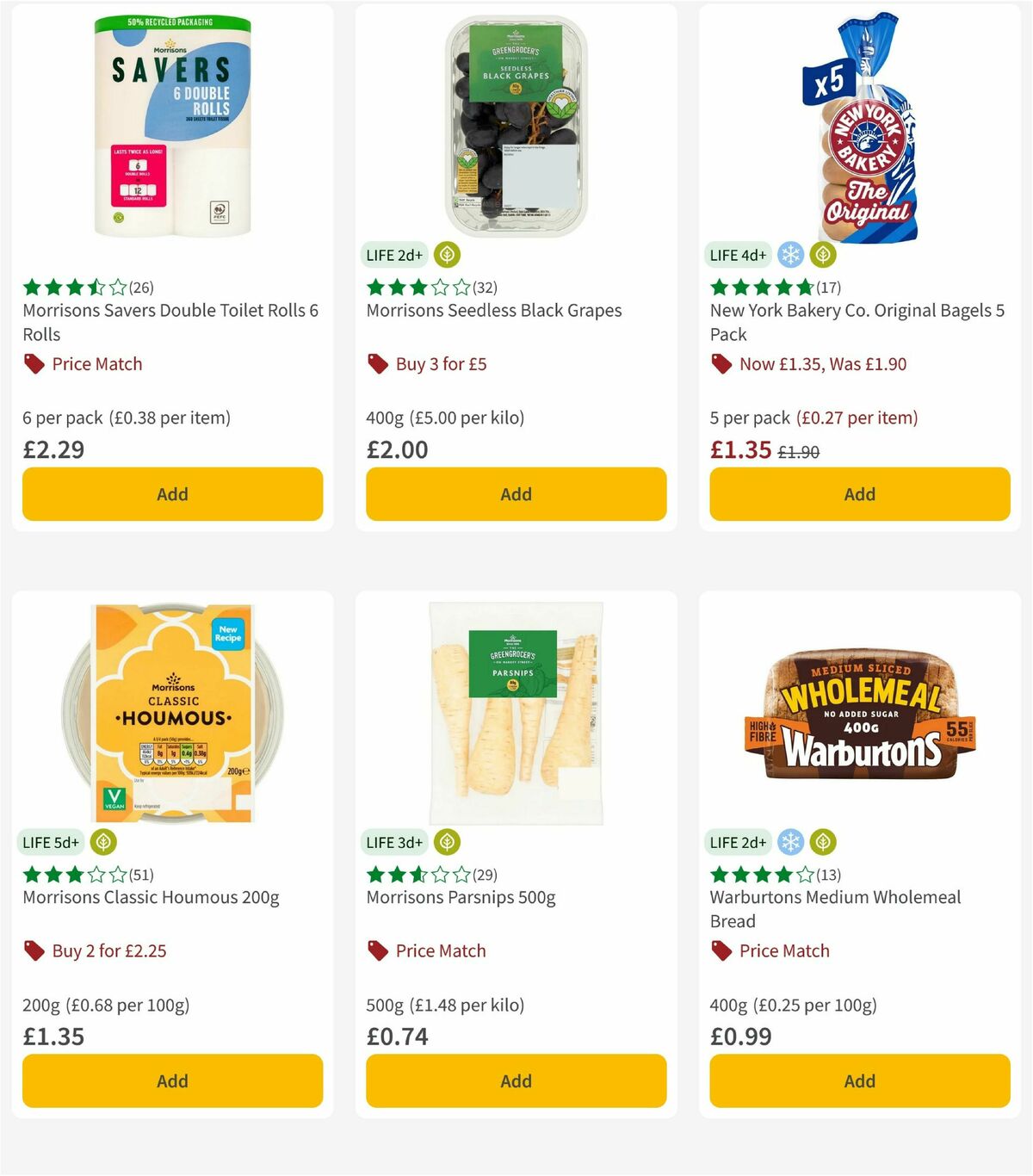Click the red price tag icon next to toilet rolls Price Match
The image size is (1033, 1176).
(34, 363)
